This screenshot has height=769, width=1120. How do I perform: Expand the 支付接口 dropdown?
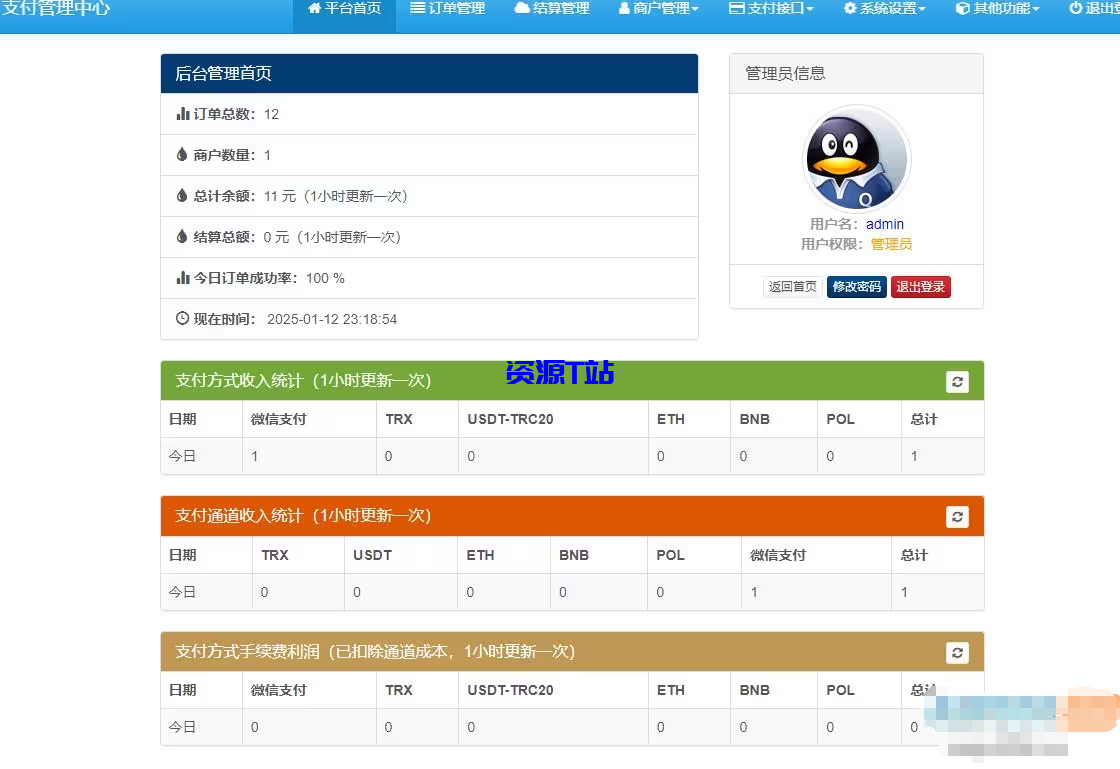770,8
